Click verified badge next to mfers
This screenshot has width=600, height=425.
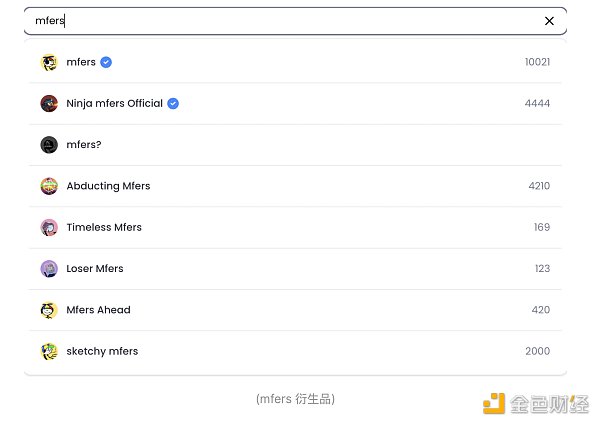[106, 62]
